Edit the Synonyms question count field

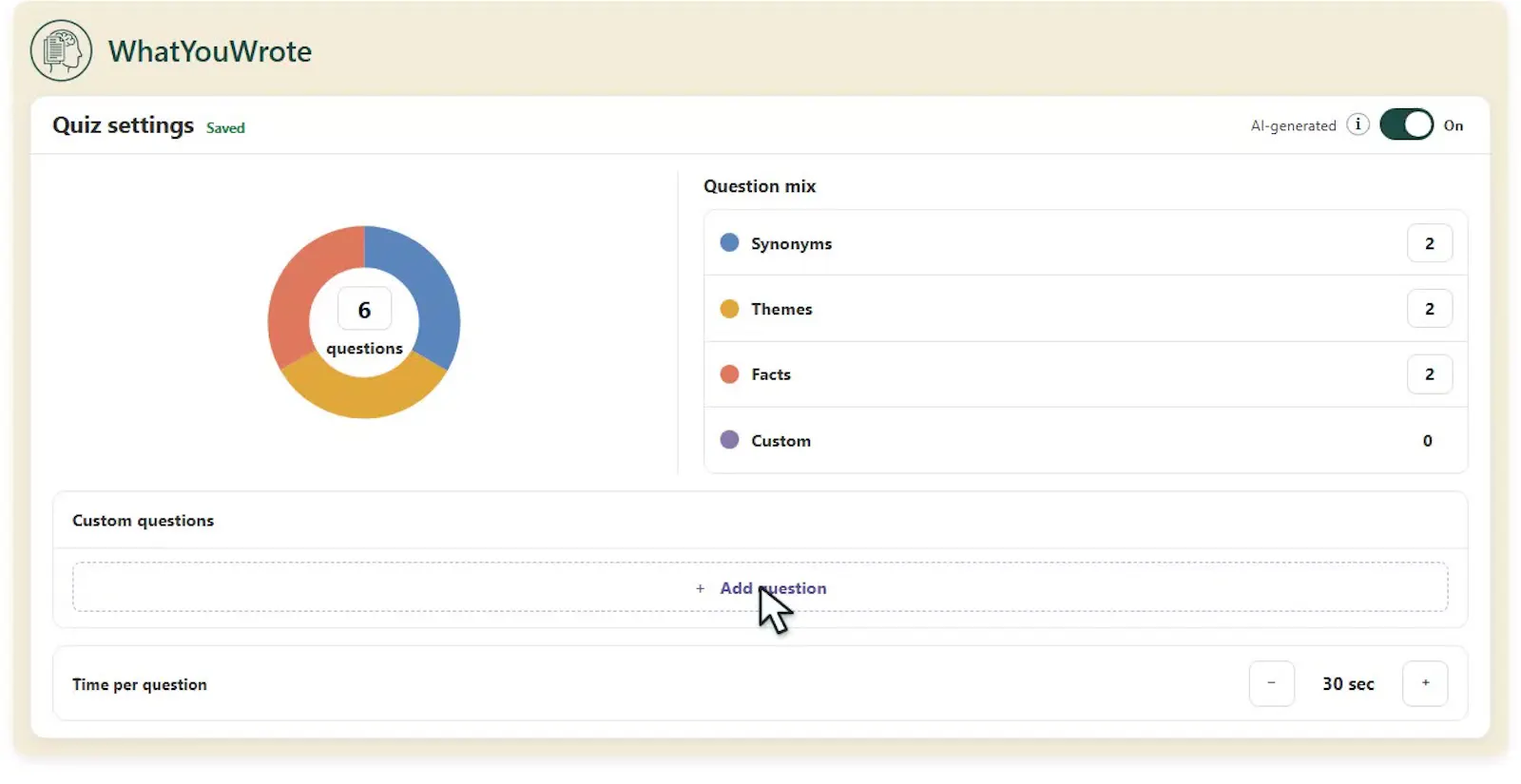(1429, 243)
